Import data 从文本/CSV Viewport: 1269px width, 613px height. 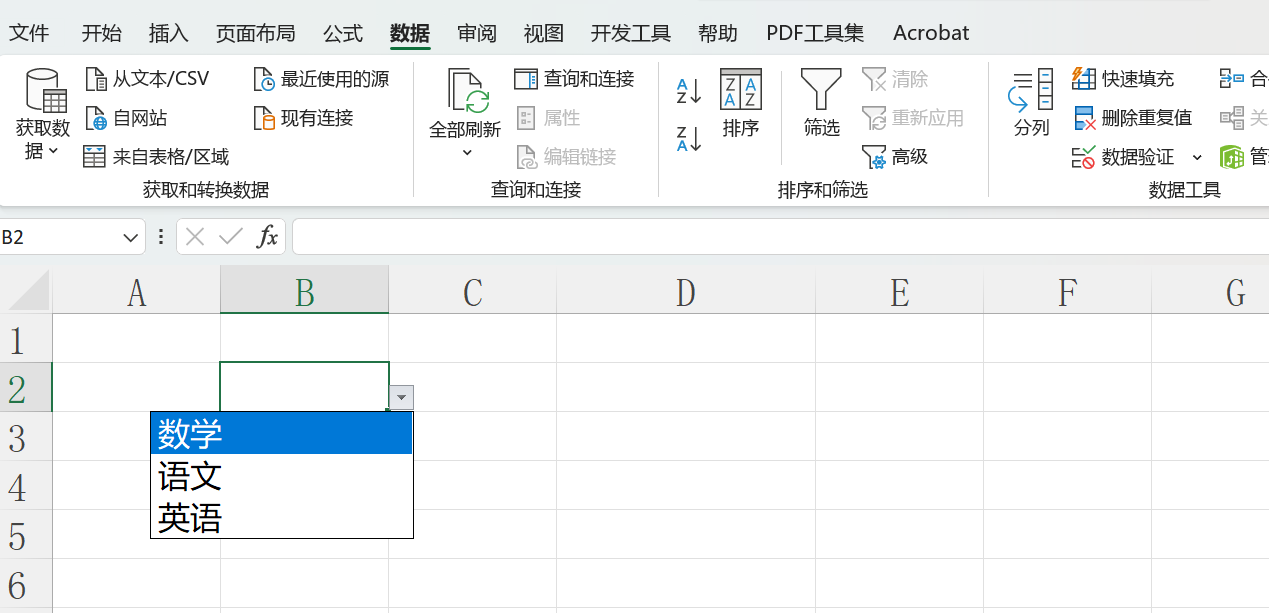(147, 79)
